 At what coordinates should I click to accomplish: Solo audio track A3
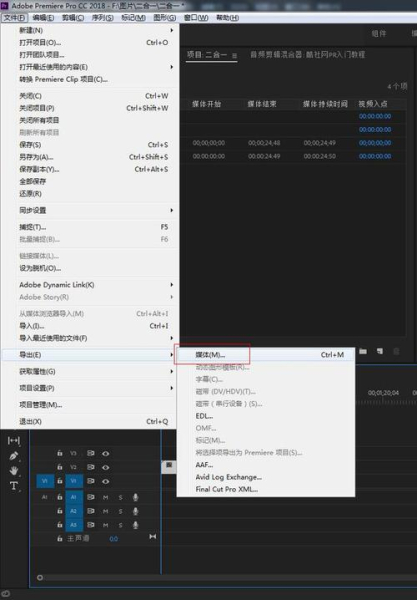tap(120, 525)
